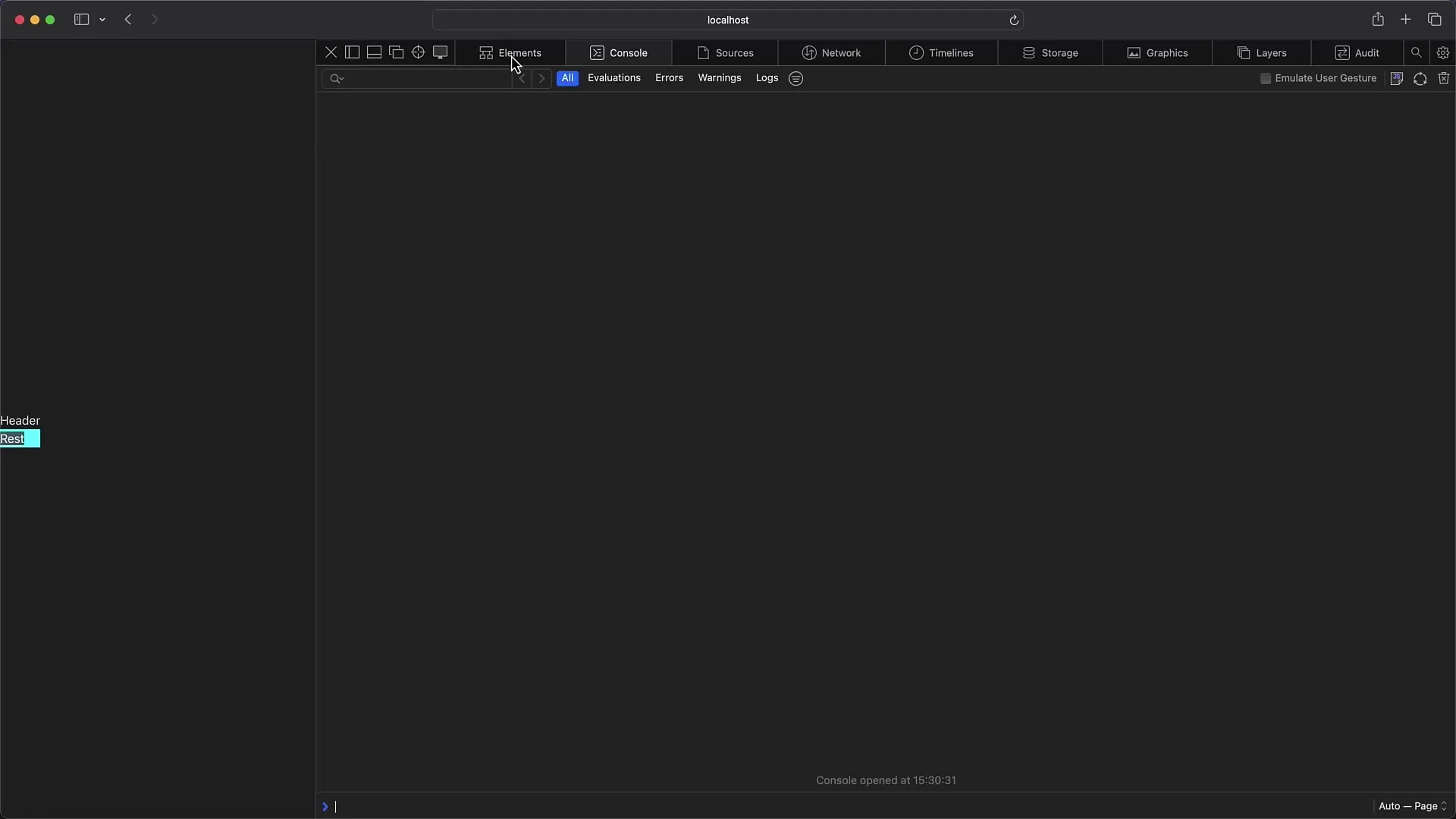Image resolution: width=1456 pixels, height=819 pixels.
Task: Open console filter search options dropdown
Action: [x=337, y=78]
